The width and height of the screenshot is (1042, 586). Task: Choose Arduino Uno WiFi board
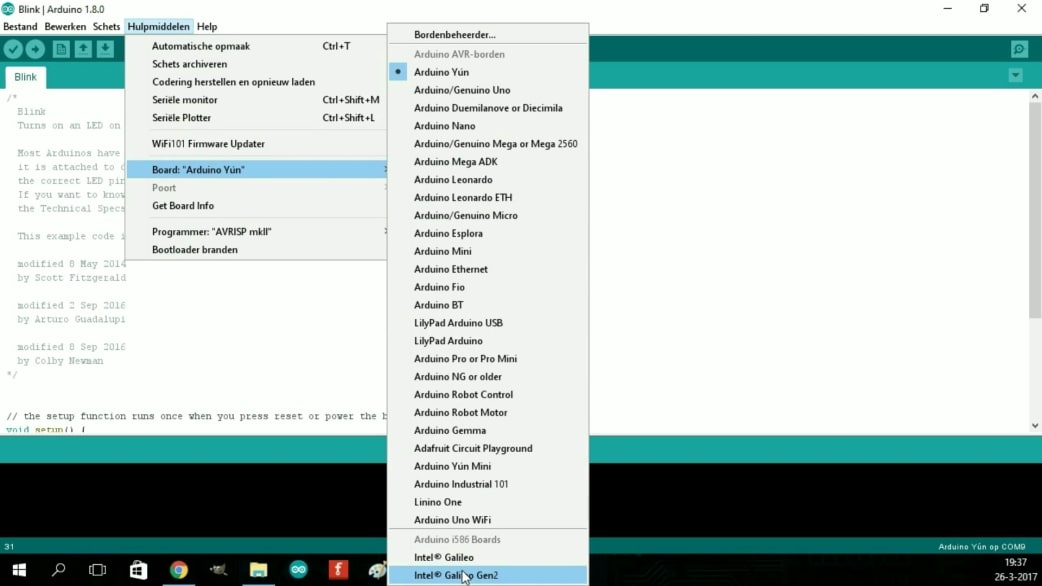(488, 520)
